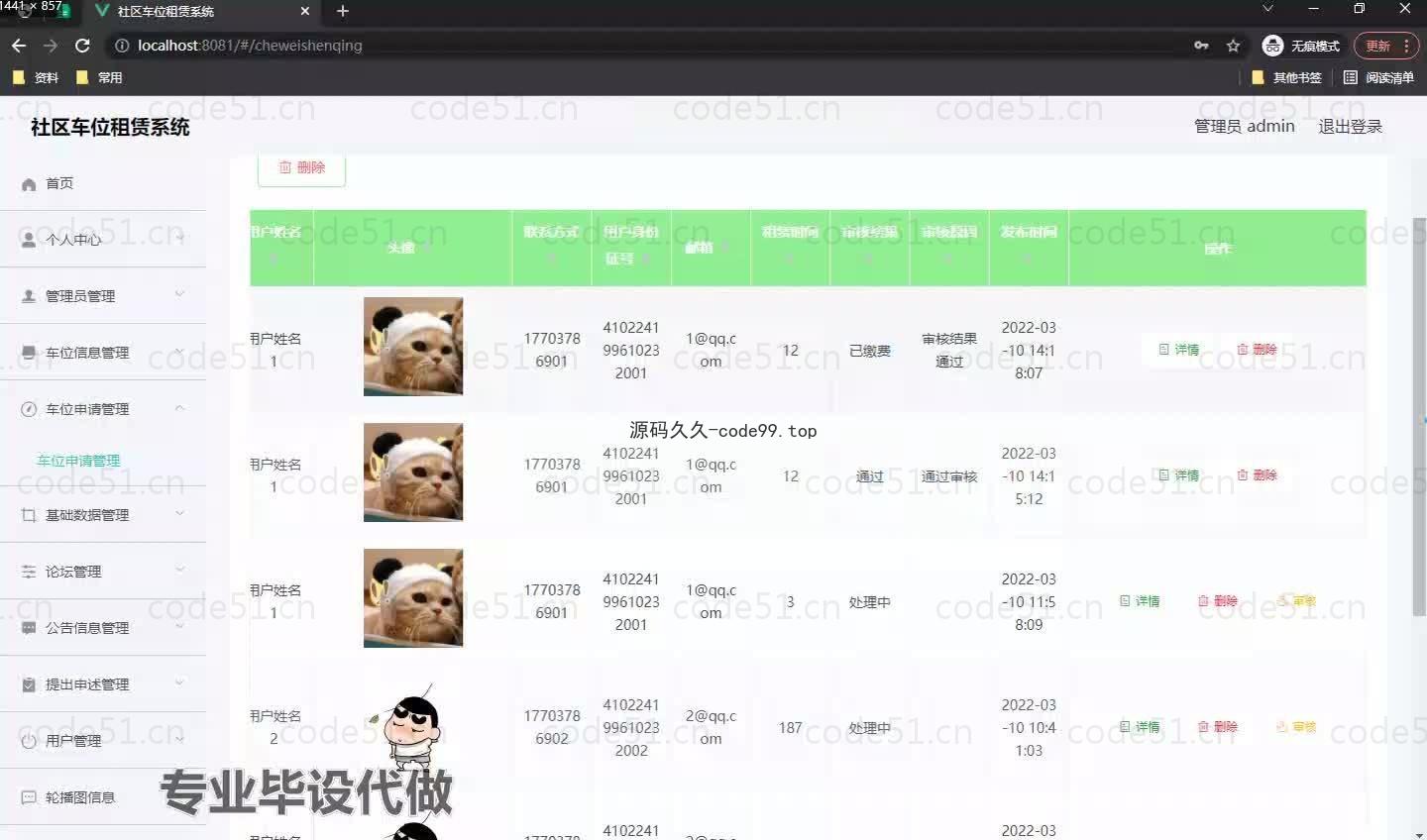Click the 管理员 admin label
The width and height of the screenshot is (1427, 840).
(x=1244, y=126)
